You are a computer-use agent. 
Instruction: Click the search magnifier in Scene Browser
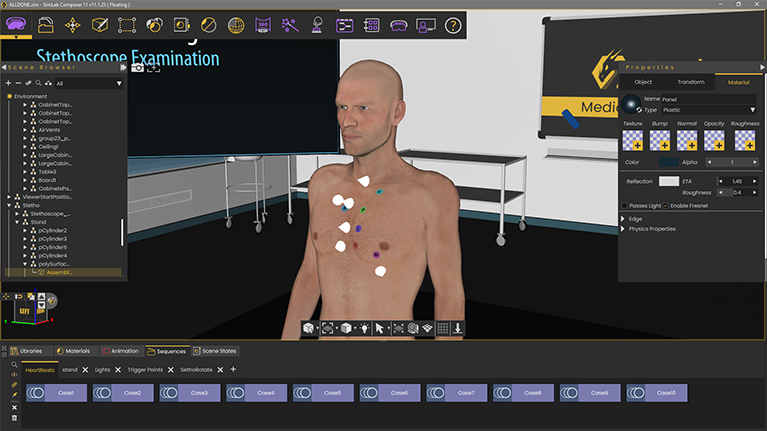(x=38, y=83)
